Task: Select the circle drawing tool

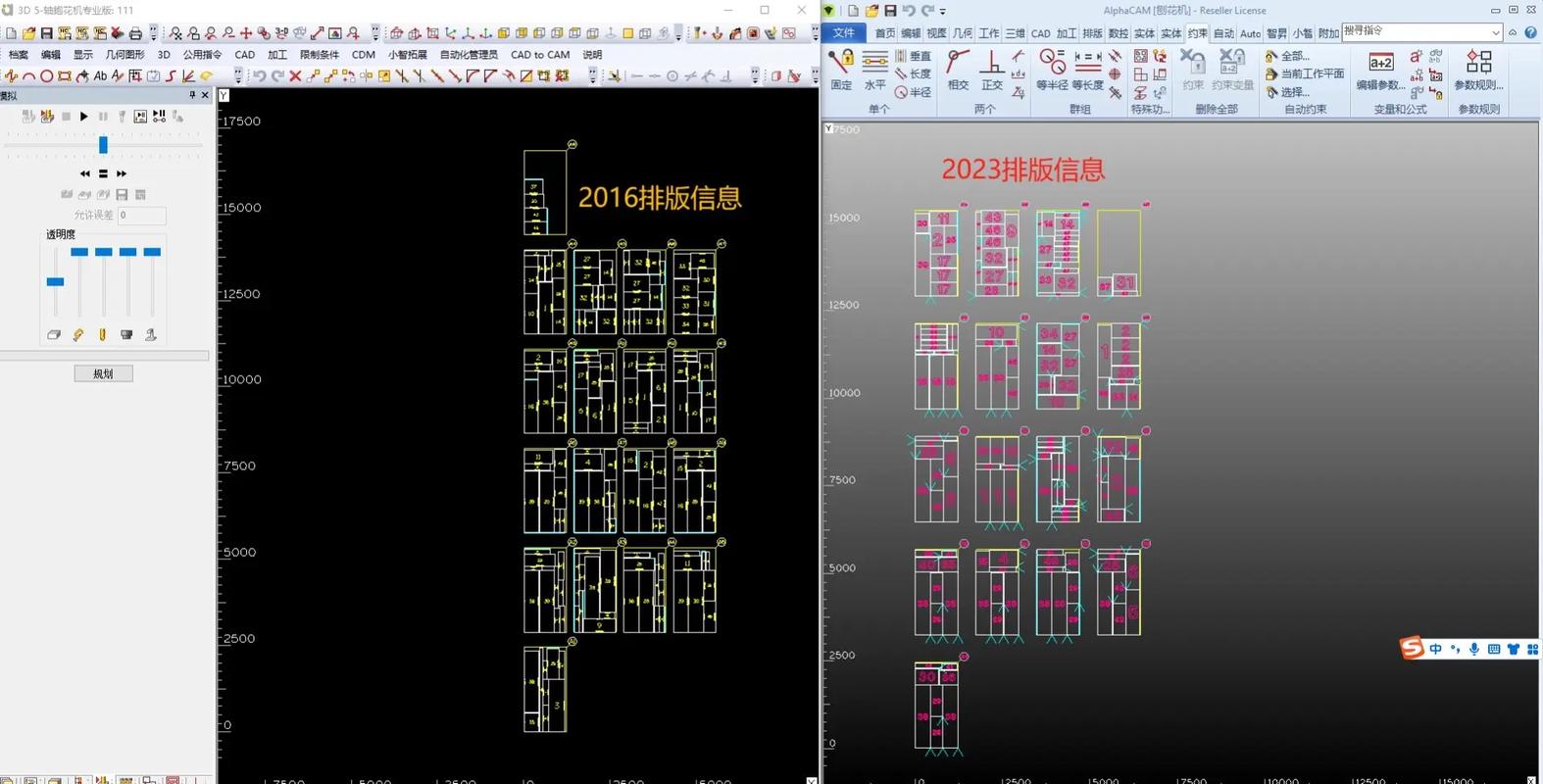Action: click(x=46, y=75)
